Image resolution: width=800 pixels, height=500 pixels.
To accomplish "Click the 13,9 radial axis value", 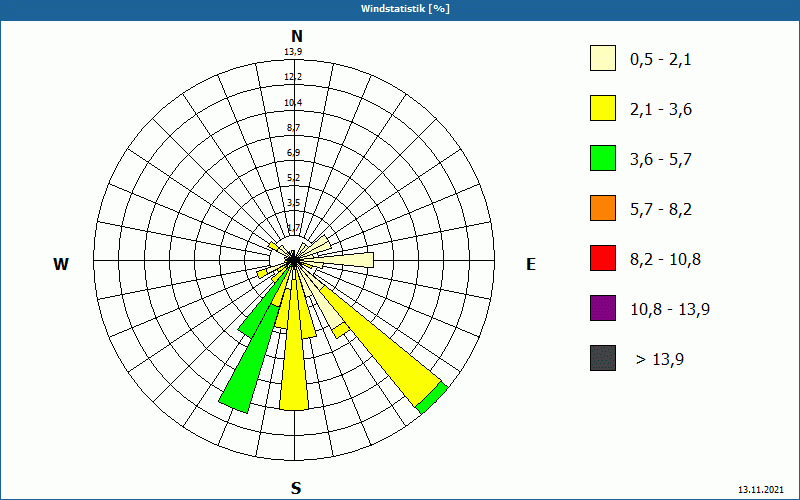I will tap(293, 52).
